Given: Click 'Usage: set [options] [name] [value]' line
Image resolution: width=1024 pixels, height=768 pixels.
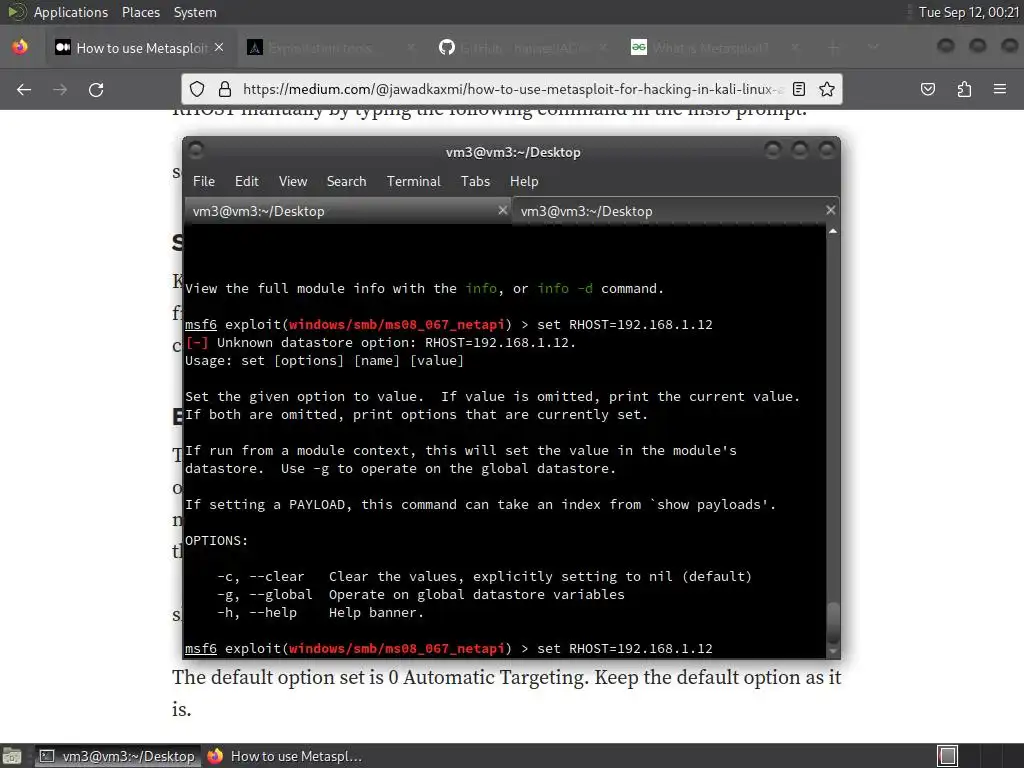Looking at the screenshot, I should tap(325, 360).
